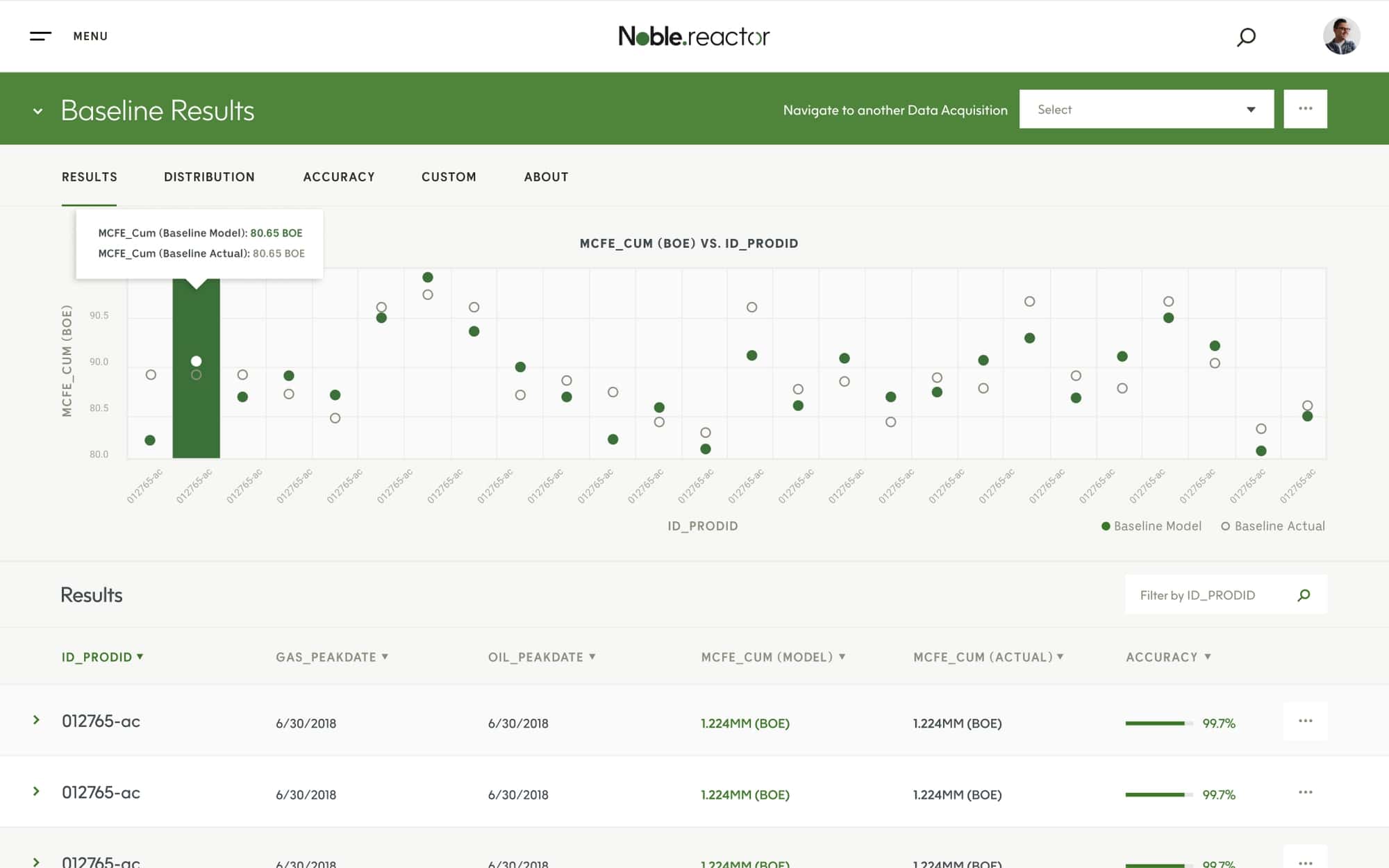Viewport: 1389px width, 868px height.
Task: Expand the first 012765-ac row
Action: point(34,721)
